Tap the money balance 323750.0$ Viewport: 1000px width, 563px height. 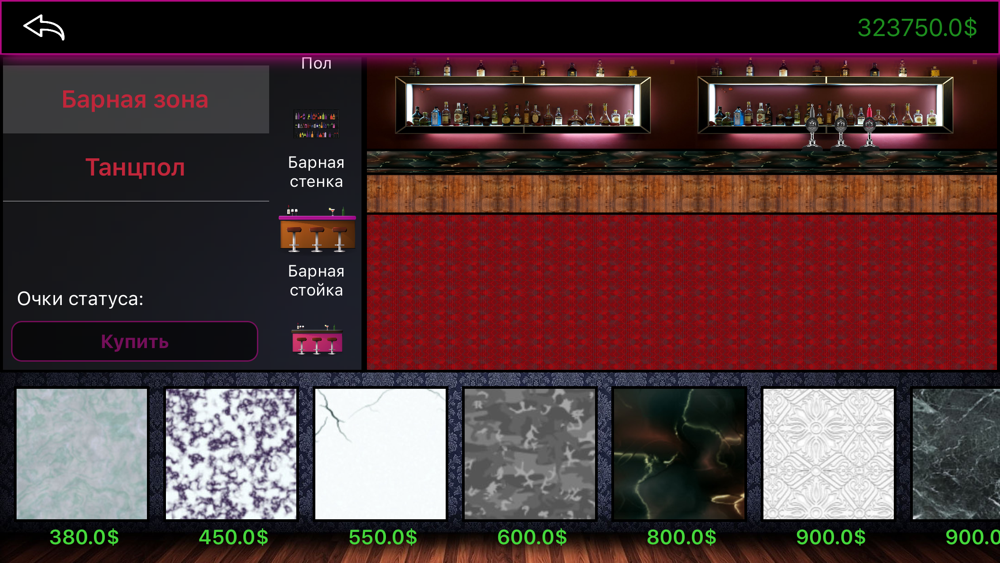click(917, 28)
